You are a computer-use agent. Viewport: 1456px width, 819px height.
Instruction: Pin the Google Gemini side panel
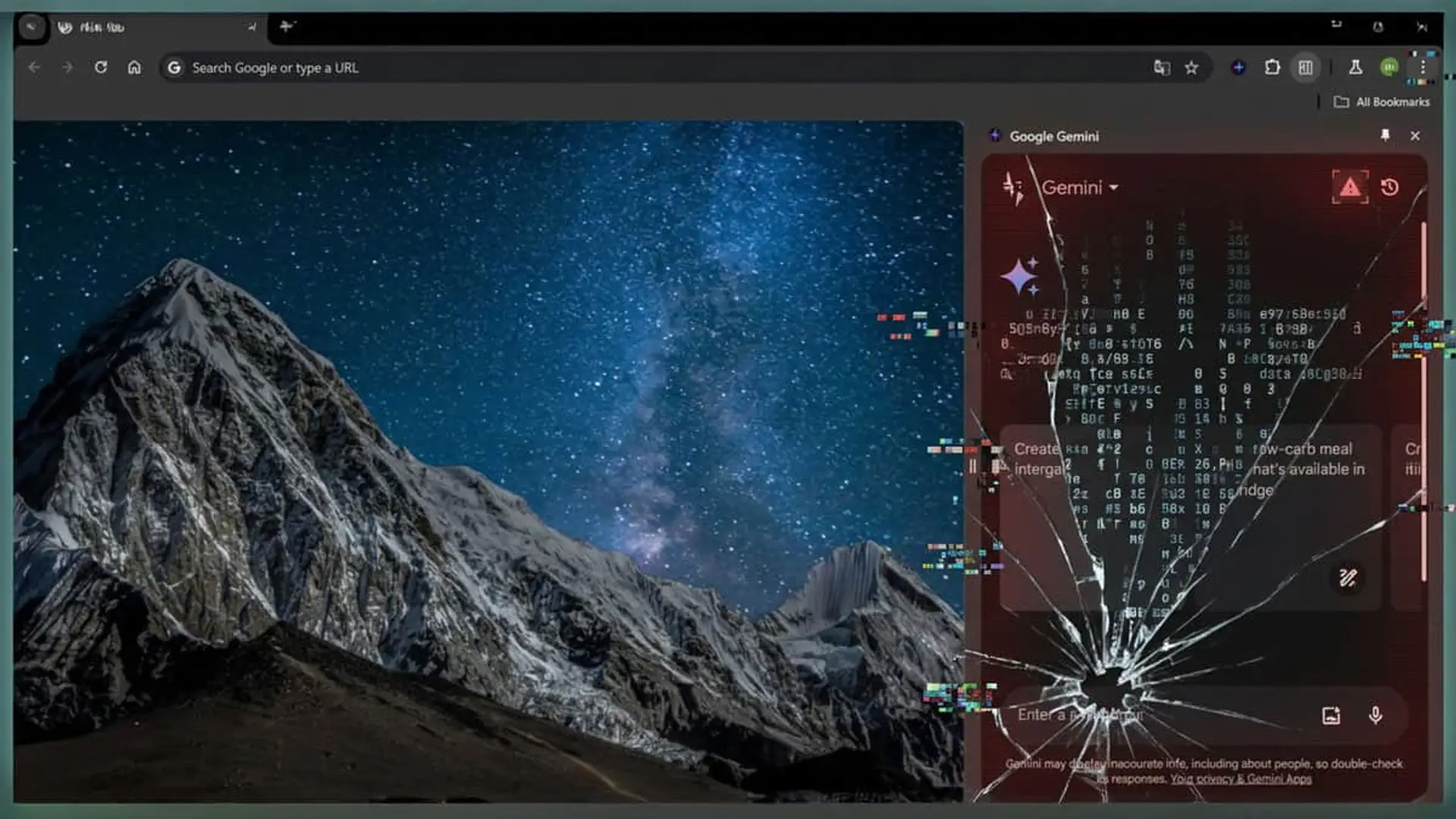click(1386, 136)
